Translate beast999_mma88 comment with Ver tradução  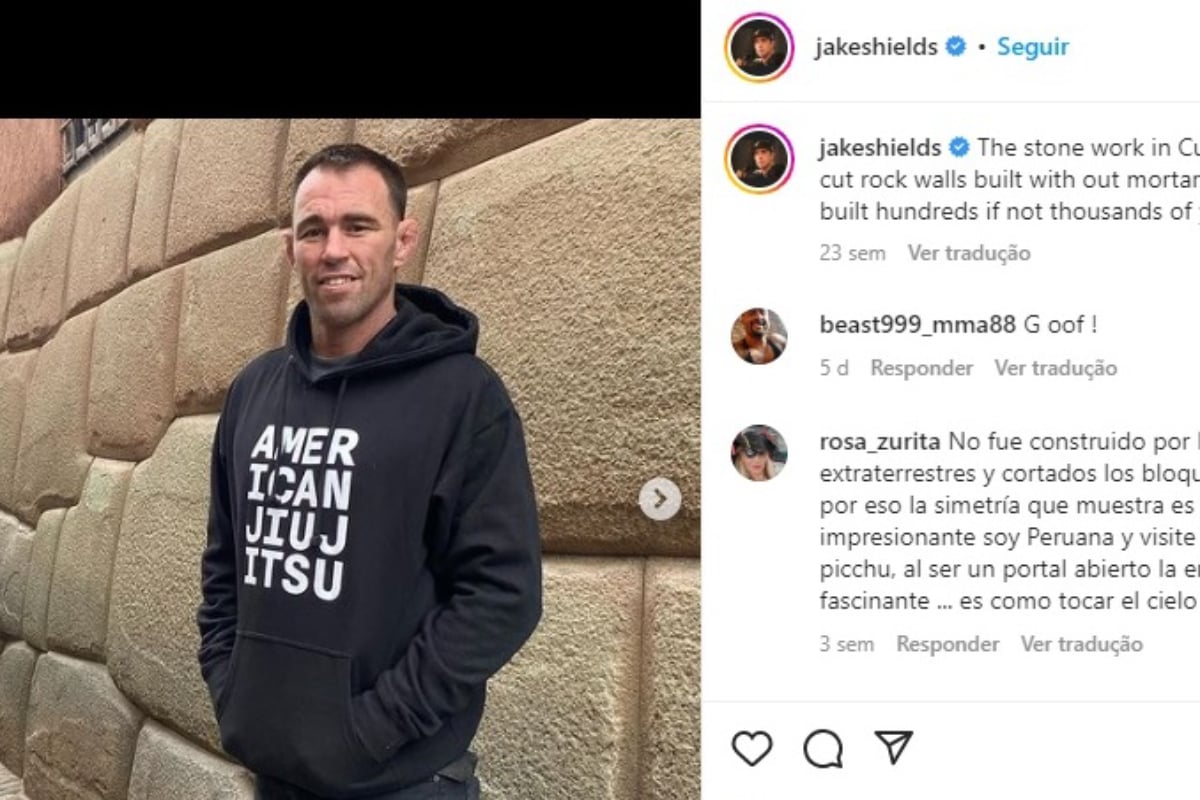[1055, 368]
